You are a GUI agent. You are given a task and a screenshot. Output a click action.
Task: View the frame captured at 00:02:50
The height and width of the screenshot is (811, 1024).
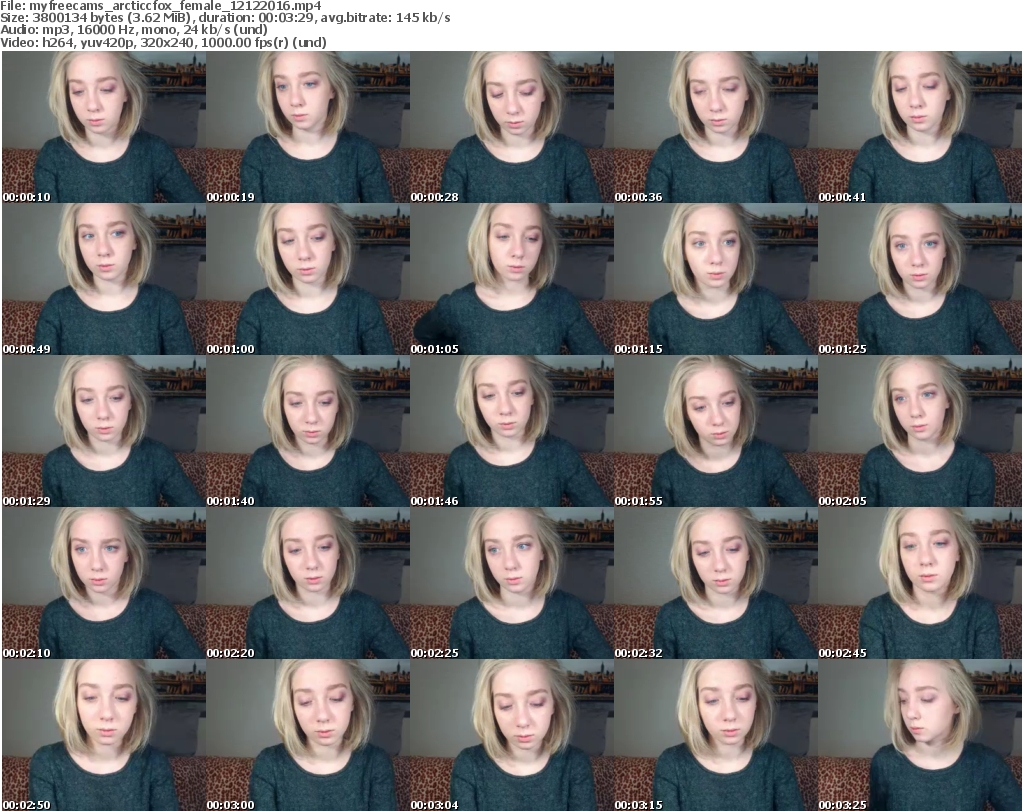coord(104,735)
